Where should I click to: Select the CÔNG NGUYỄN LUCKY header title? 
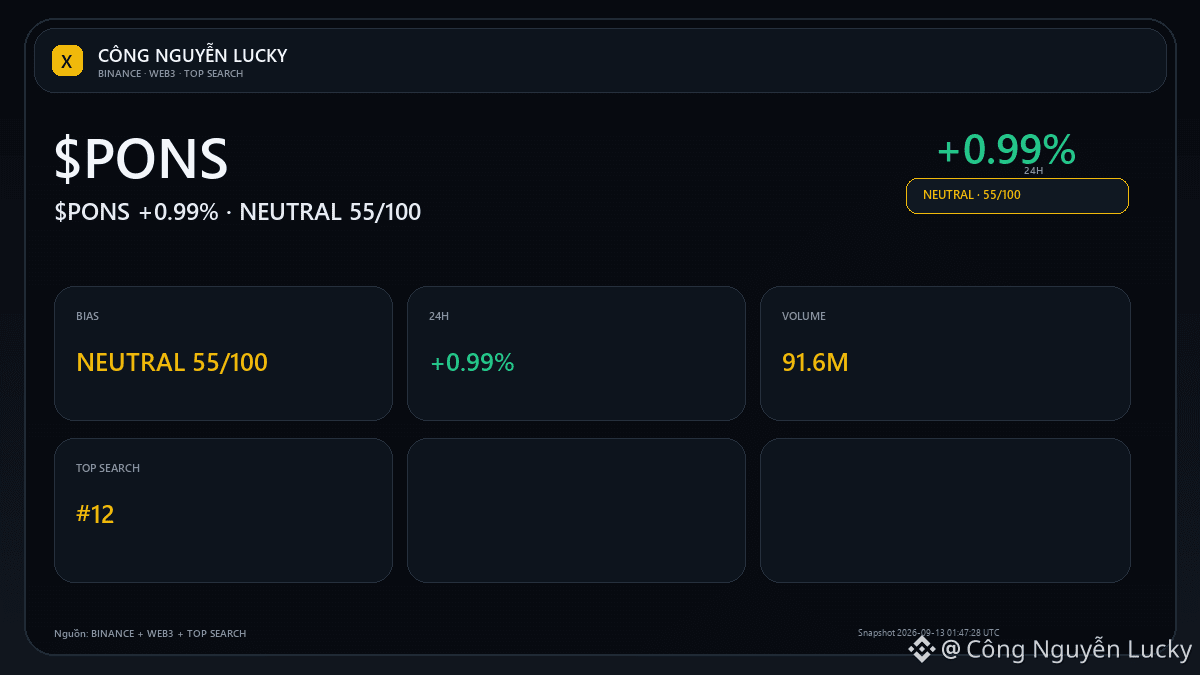[x=192, y=56]
